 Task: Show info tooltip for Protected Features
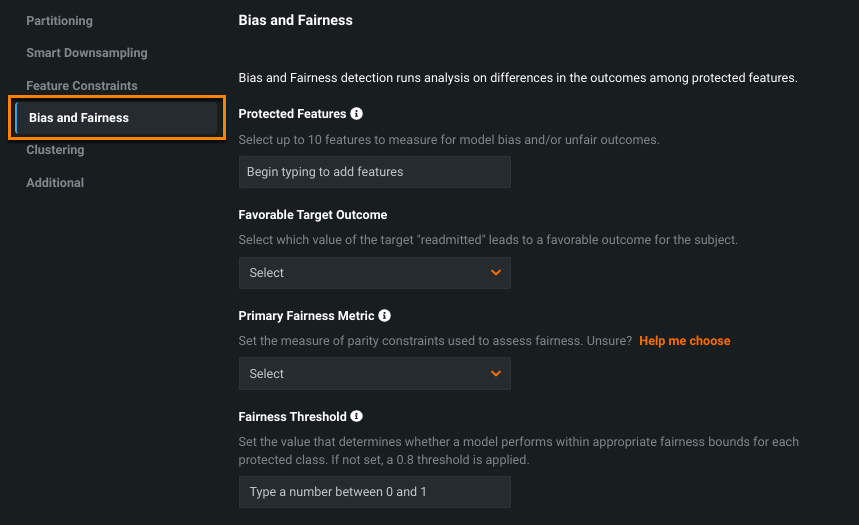pyautogui.click(x=357, y=114)
